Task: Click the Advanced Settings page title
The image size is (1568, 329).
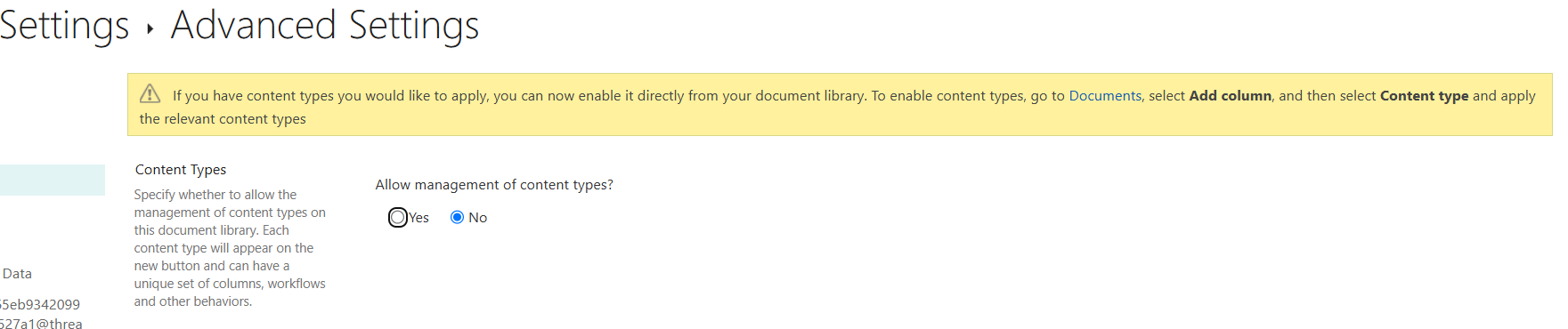Action: (325, 26)
